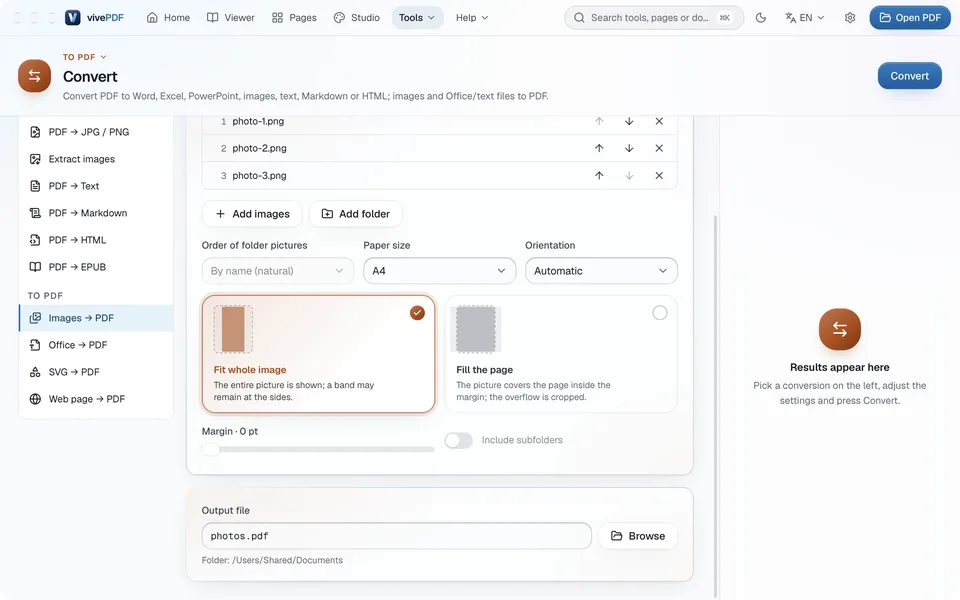Toggle dark mode moon icon

(x=761, y=18)
